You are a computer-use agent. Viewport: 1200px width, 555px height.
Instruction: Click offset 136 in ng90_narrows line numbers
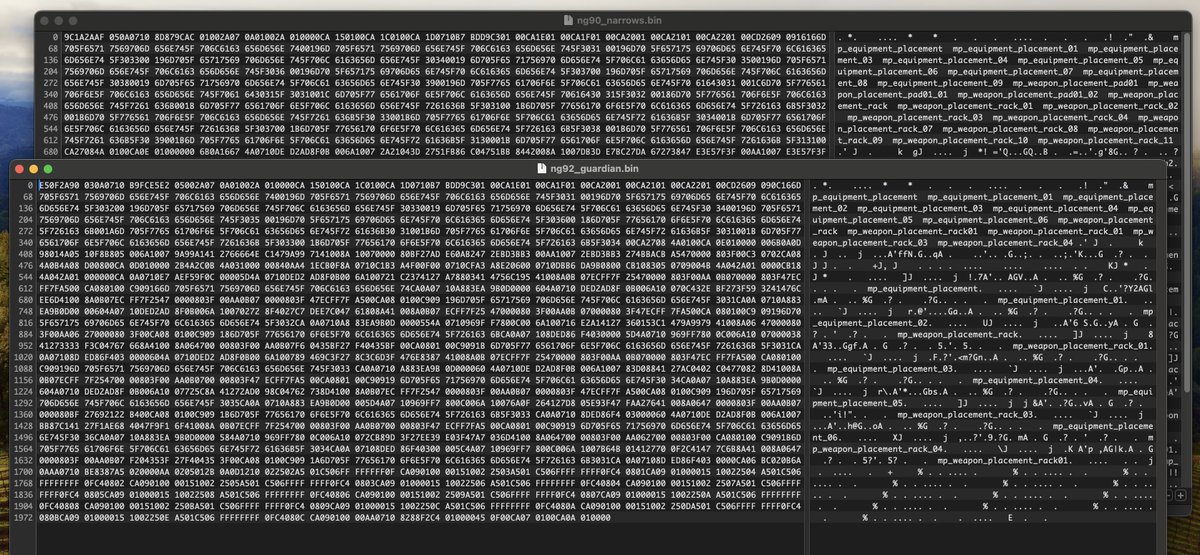point(51,59)
